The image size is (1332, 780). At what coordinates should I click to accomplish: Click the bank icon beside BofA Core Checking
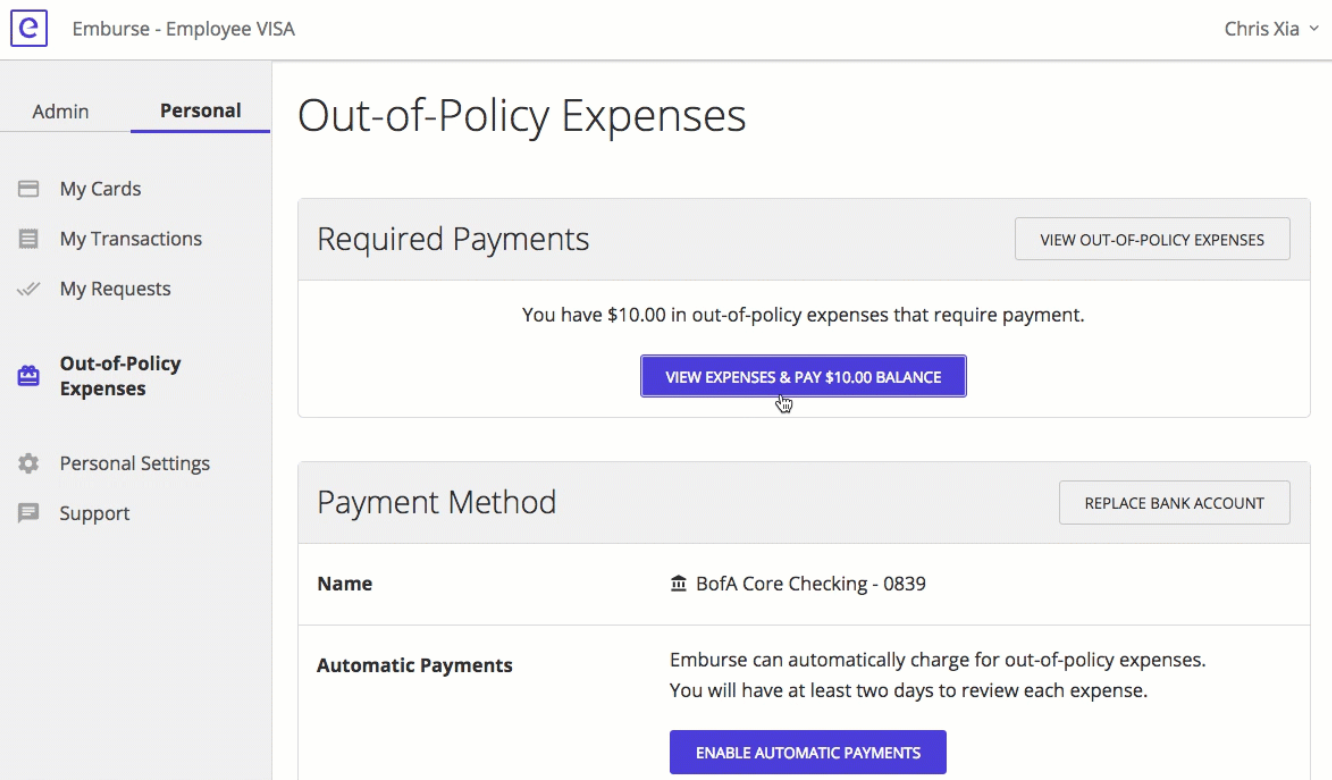679,583
